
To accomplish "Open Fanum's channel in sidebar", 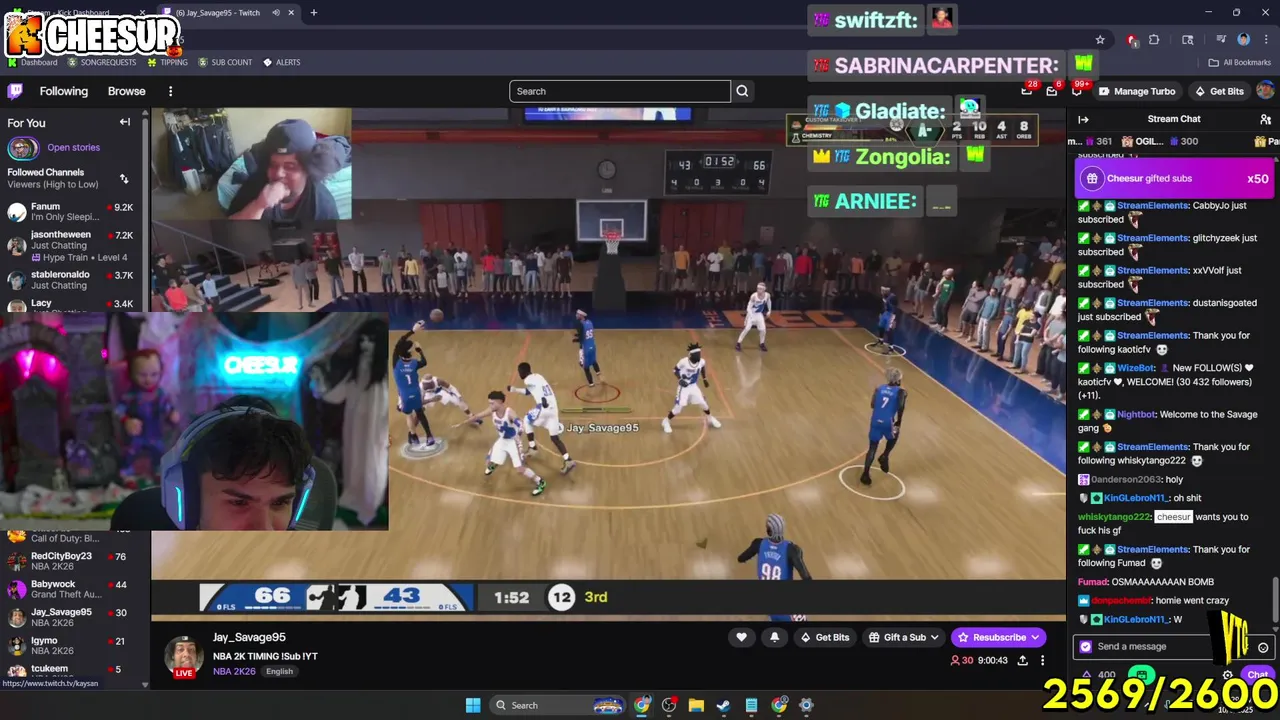I will (72, 212).
